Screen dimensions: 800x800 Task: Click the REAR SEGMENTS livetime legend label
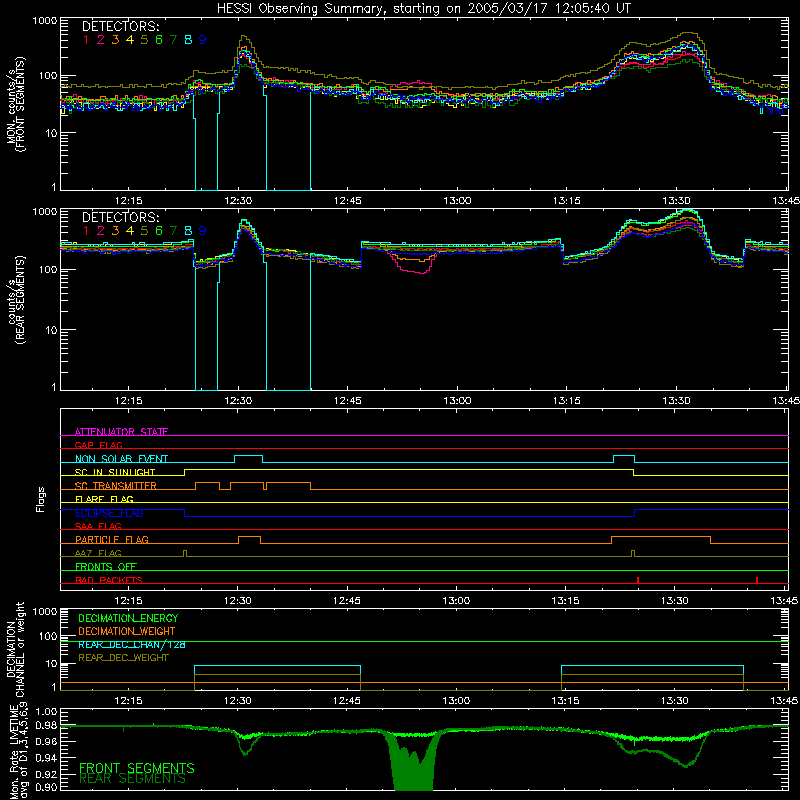point(133,779)
